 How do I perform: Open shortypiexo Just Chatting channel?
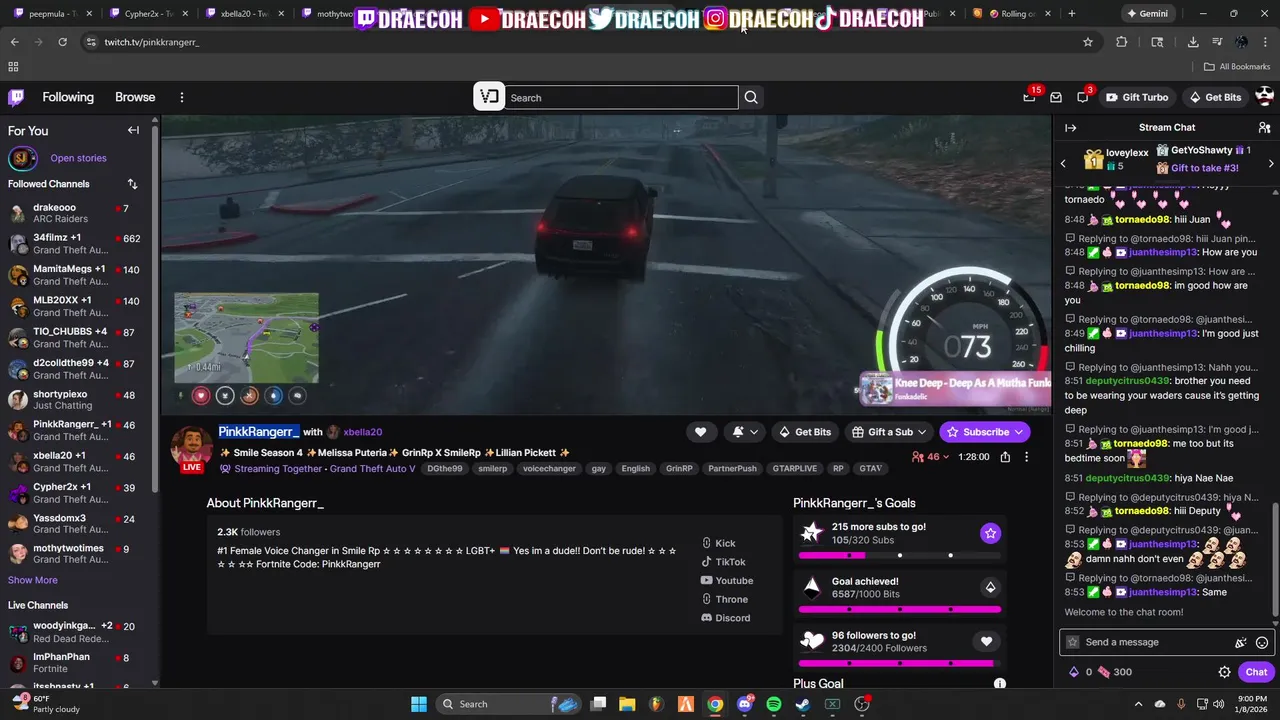tap(78, 400)
